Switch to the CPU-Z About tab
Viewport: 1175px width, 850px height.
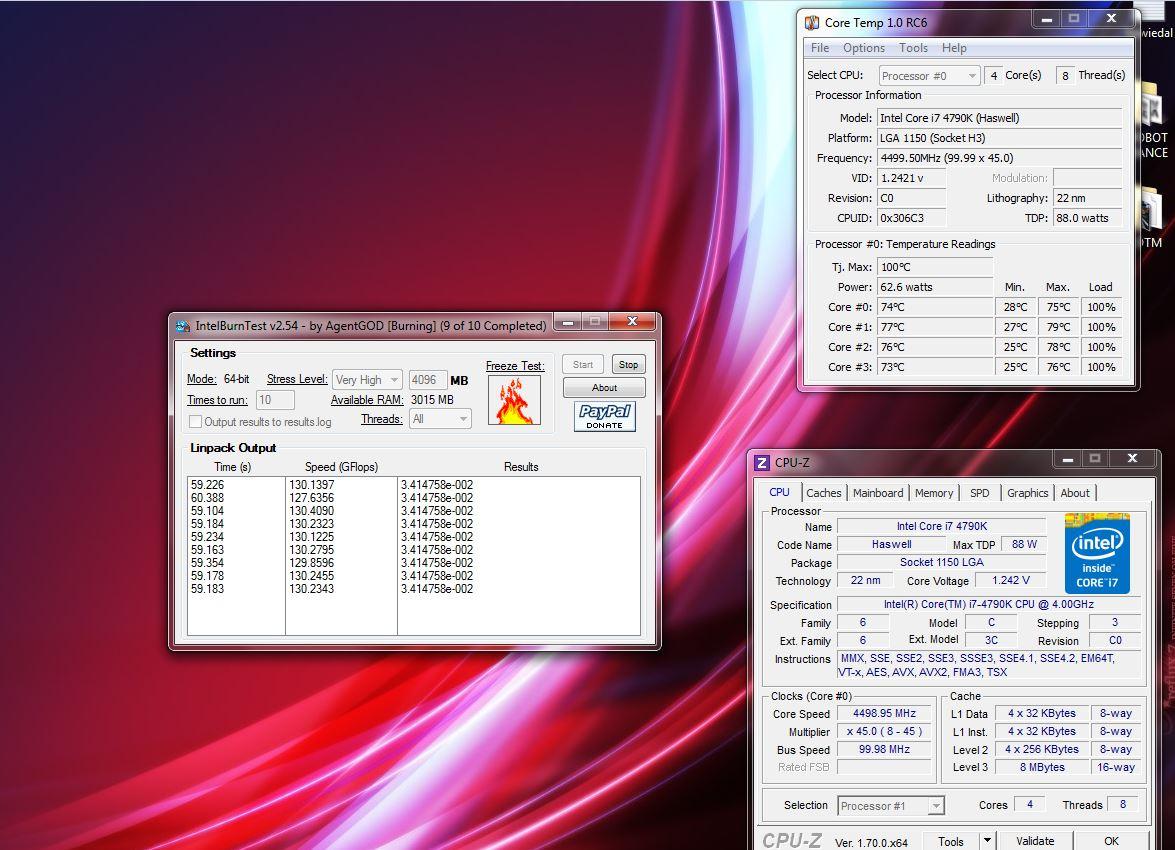[1075, 493]
